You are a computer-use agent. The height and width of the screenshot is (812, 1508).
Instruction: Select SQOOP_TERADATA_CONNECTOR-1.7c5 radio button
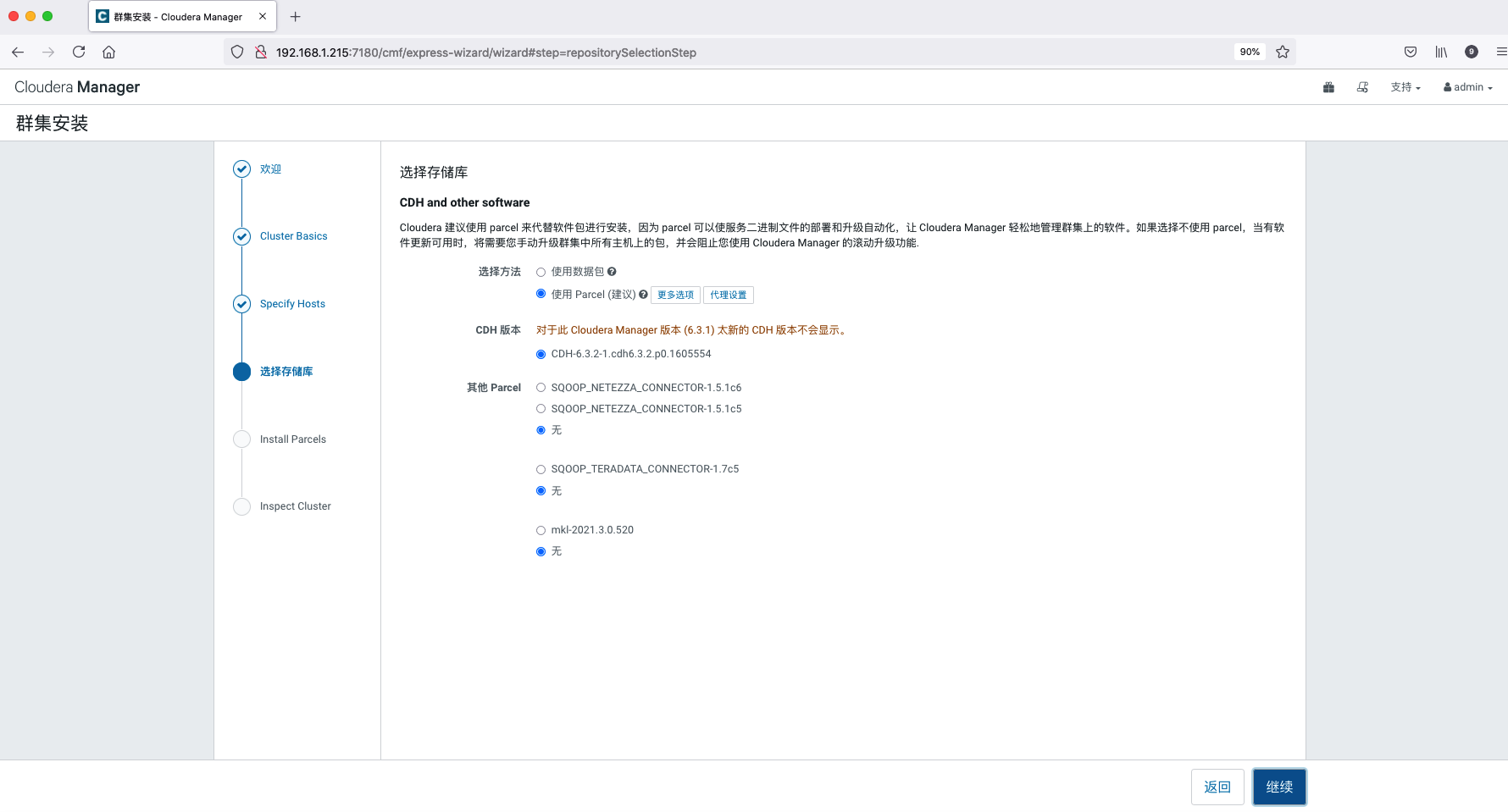click(x=541, y=469)
